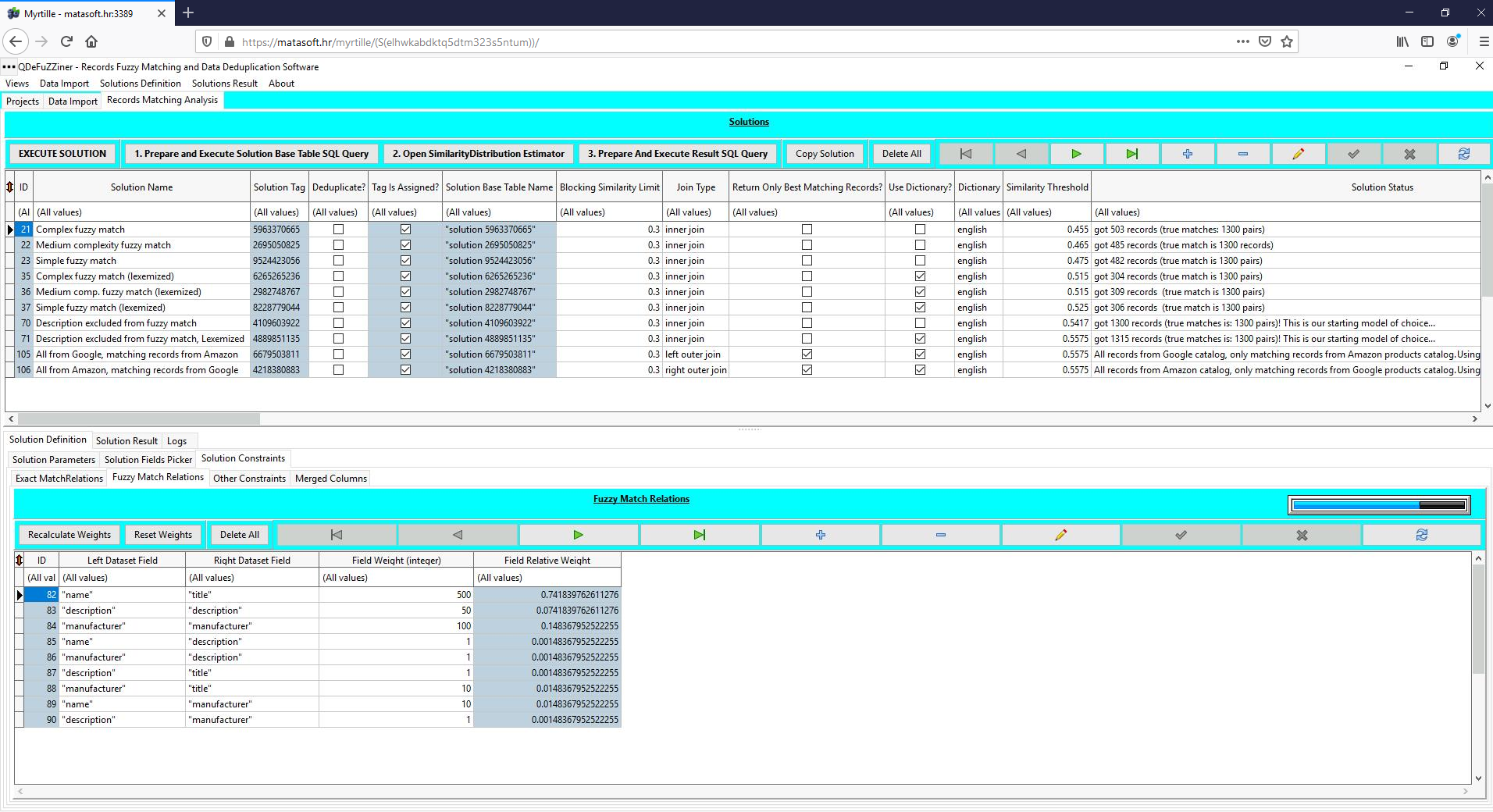The width and height of the screenshot is (1493, 812).
Task: Reload the browser page
Action: click(66, 41)
